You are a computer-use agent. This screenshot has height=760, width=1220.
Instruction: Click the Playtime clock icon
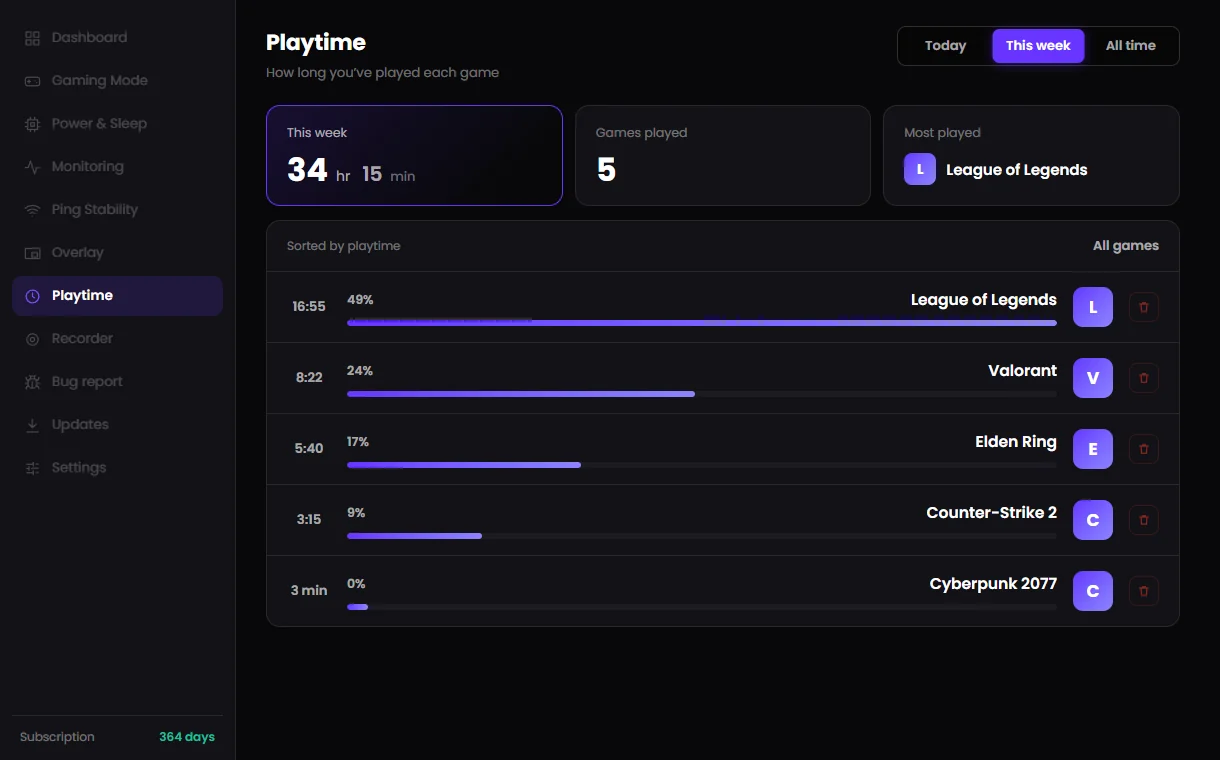point(32,296)
